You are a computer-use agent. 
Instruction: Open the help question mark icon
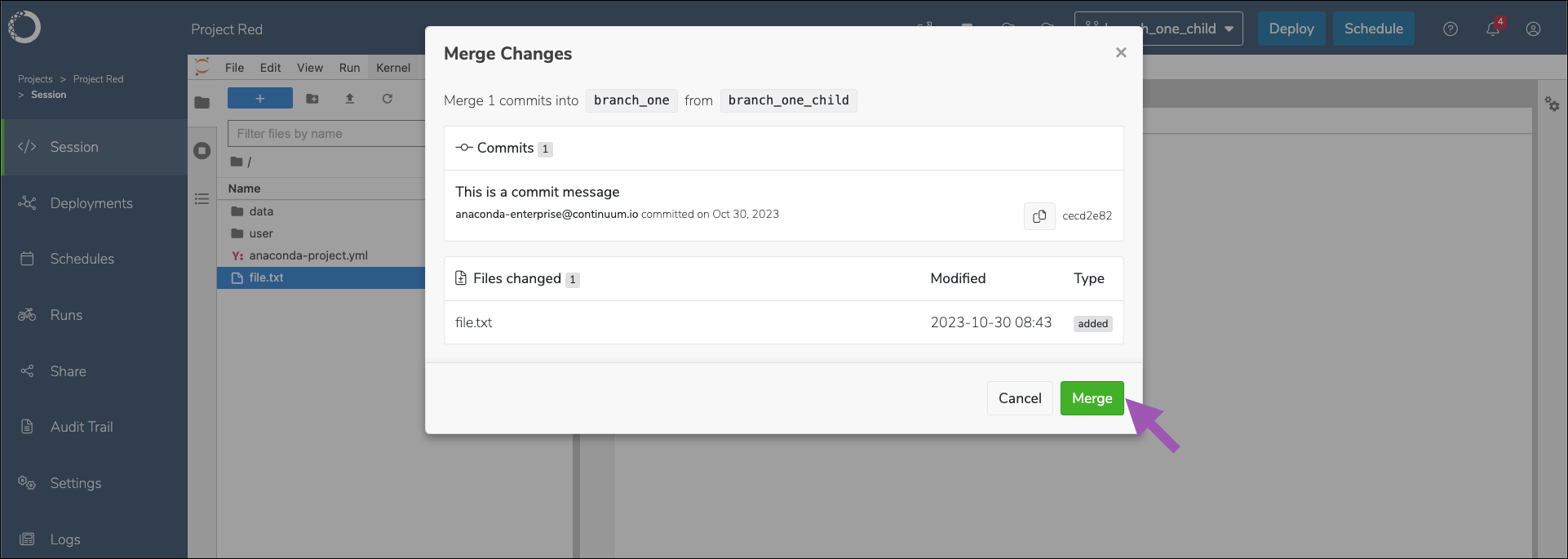click(1450, 29)
